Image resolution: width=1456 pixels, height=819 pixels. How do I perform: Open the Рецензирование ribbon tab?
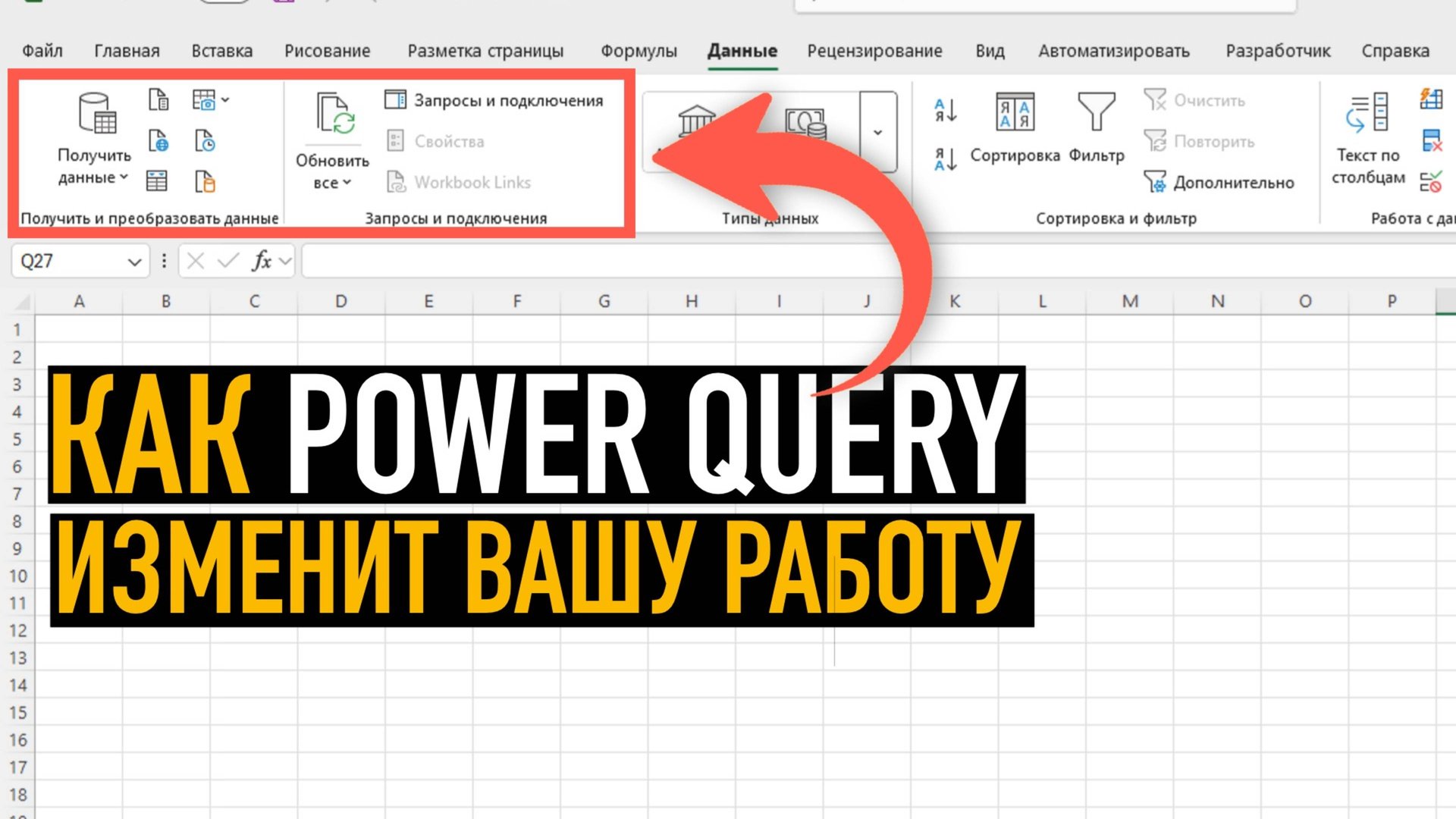coord(875,51)
